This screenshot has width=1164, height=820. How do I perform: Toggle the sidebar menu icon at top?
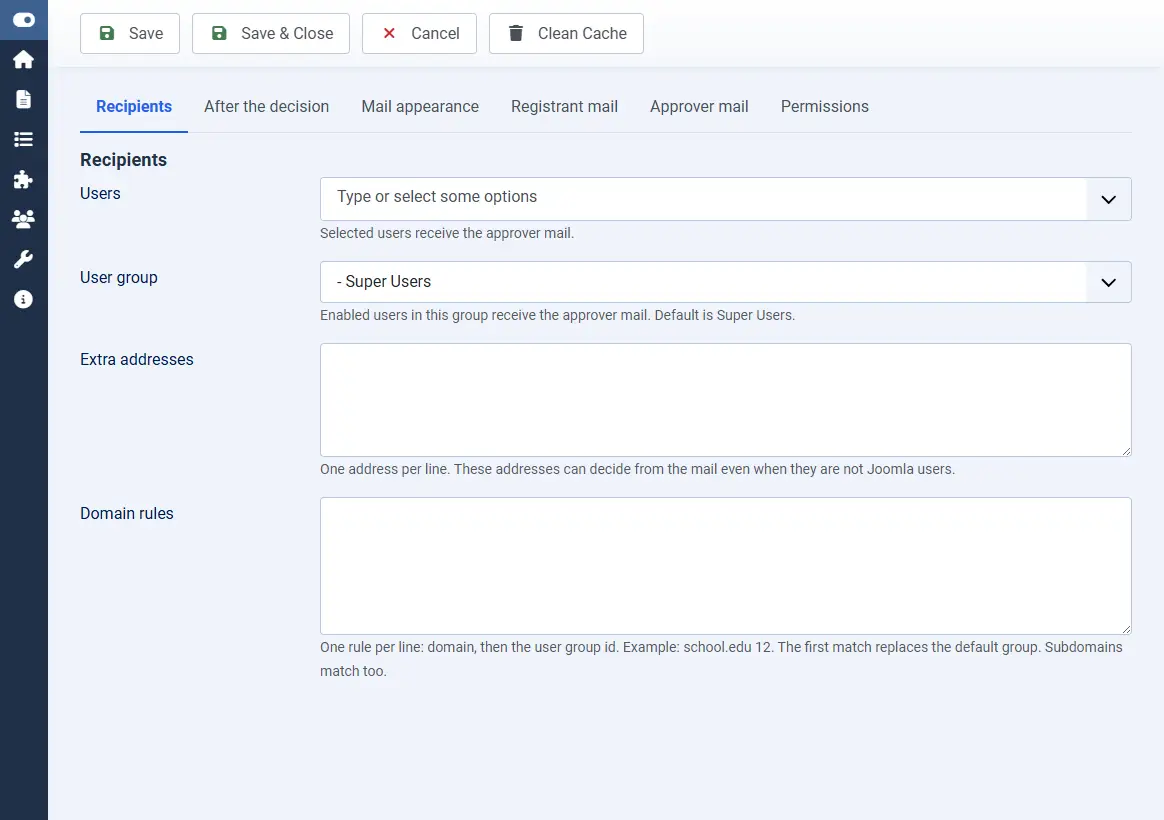pos(24,20)
